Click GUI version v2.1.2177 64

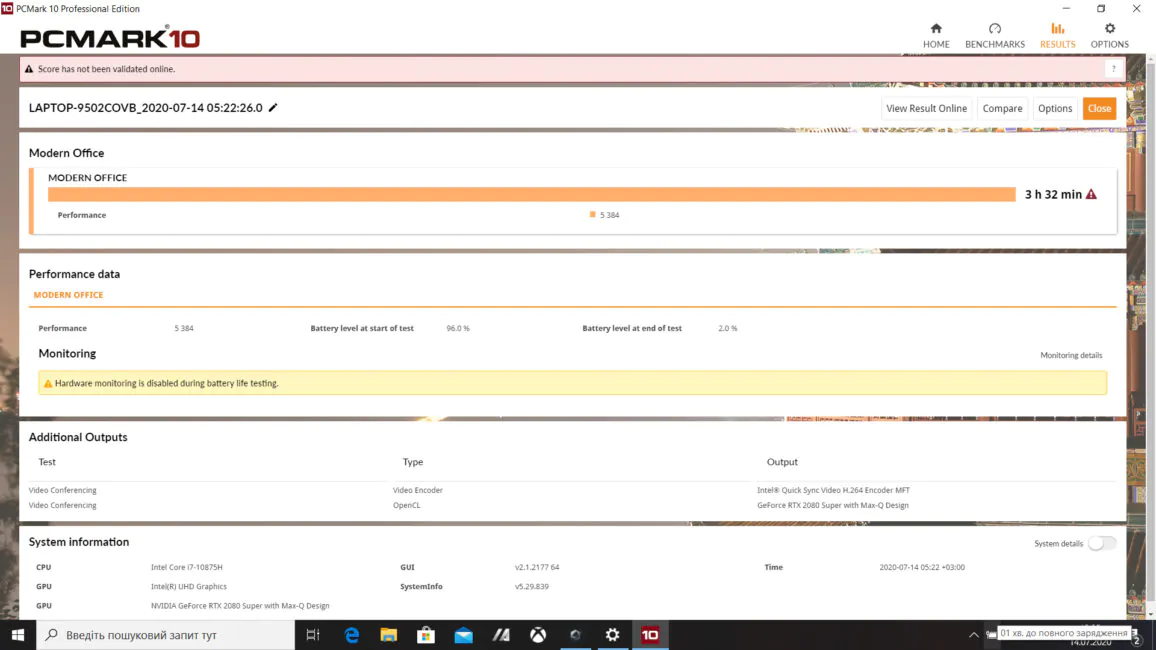point(537,567)
